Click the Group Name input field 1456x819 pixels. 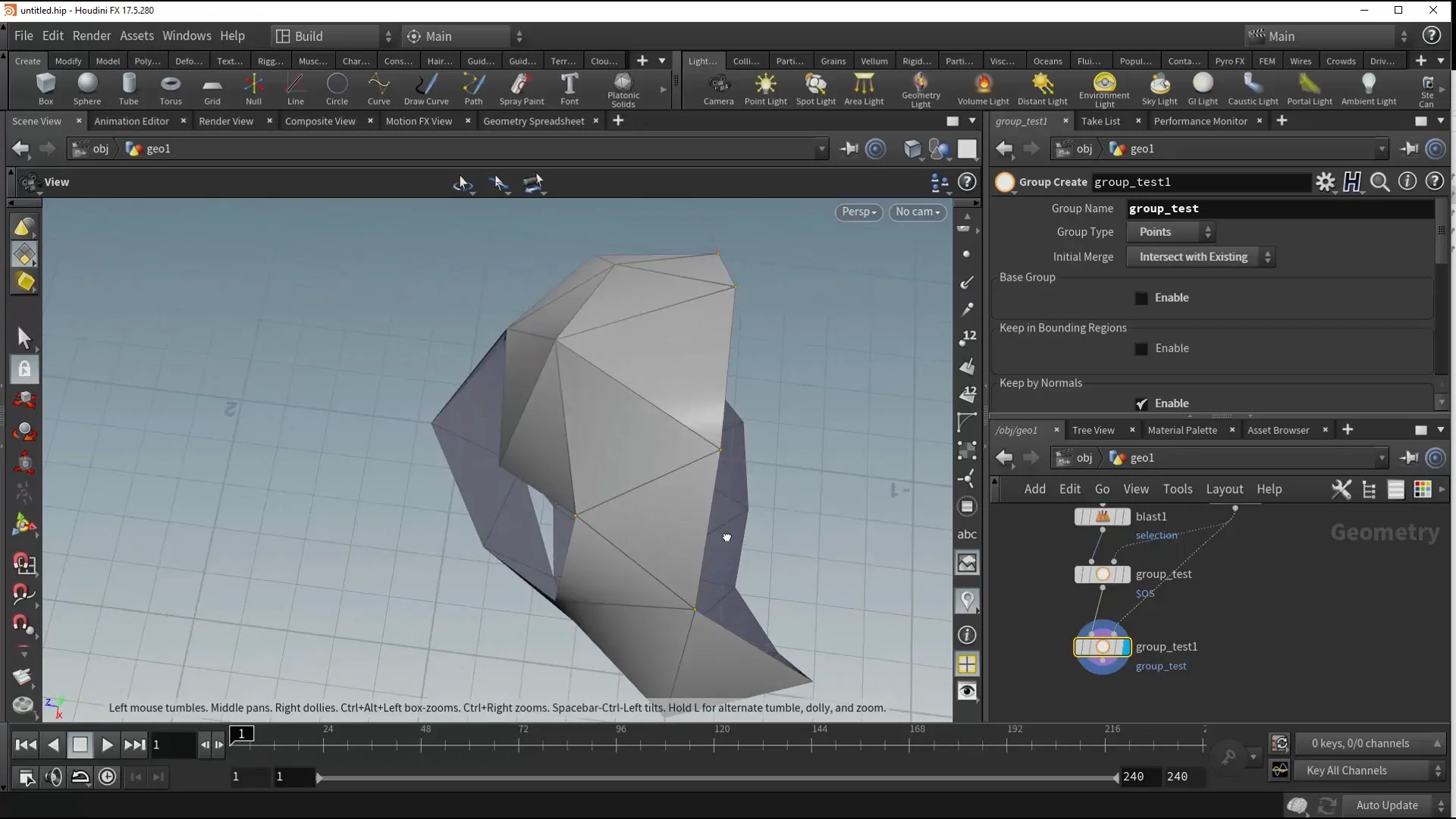point(1279,209)
